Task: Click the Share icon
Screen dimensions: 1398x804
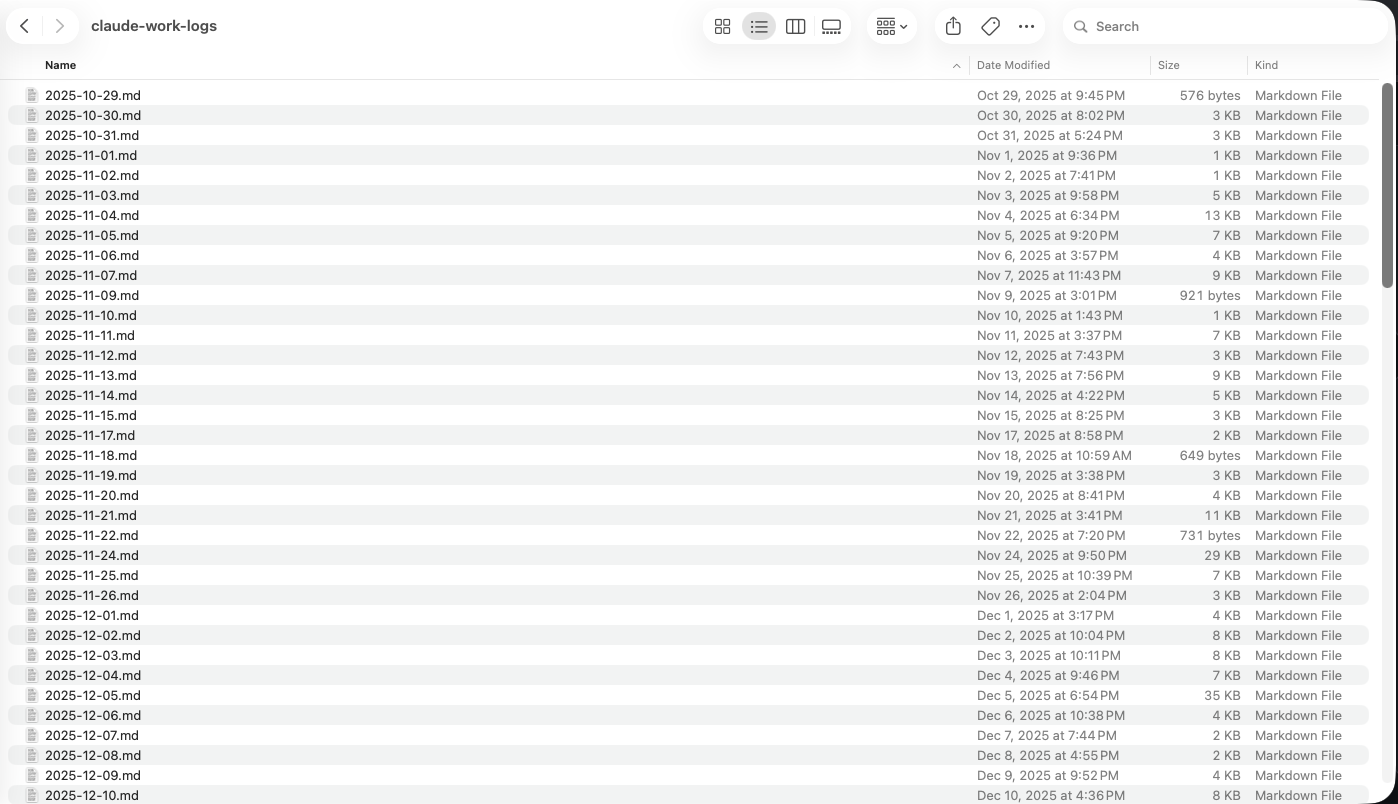Action: tap(953, 27)
